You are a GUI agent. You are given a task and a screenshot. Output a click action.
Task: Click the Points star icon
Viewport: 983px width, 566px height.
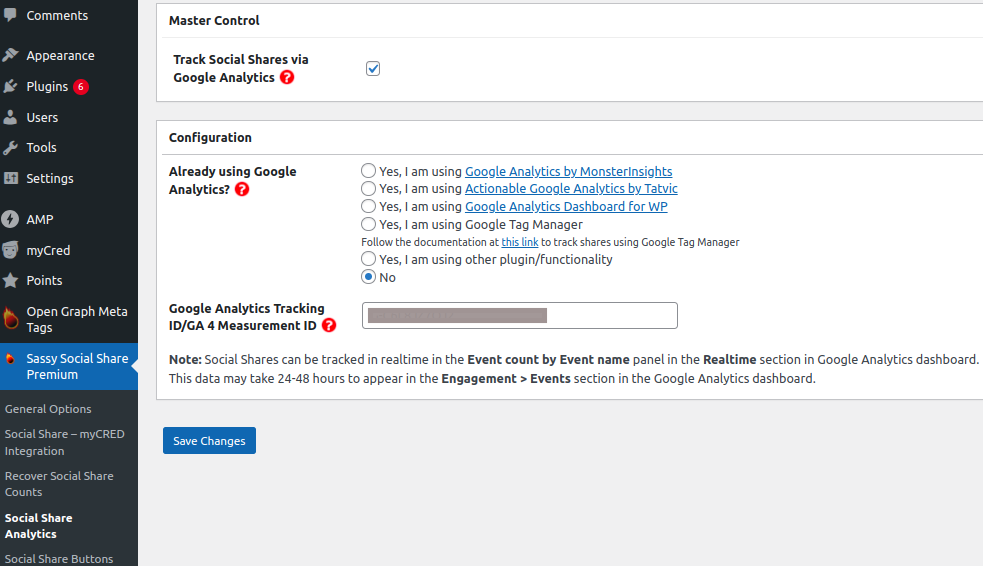[x=10, y=280]
